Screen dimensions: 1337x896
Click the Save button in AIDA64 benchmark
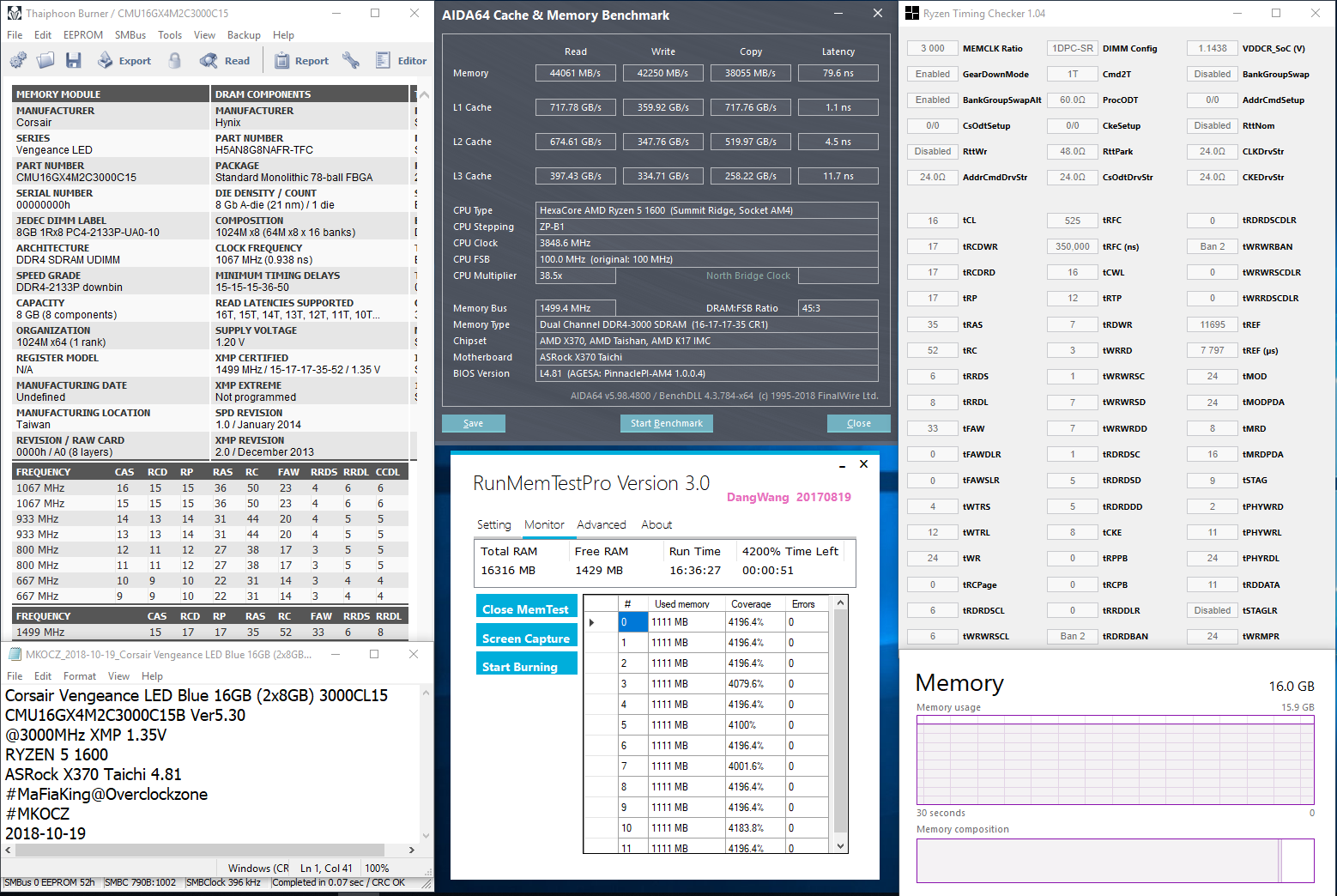point(473,423)
